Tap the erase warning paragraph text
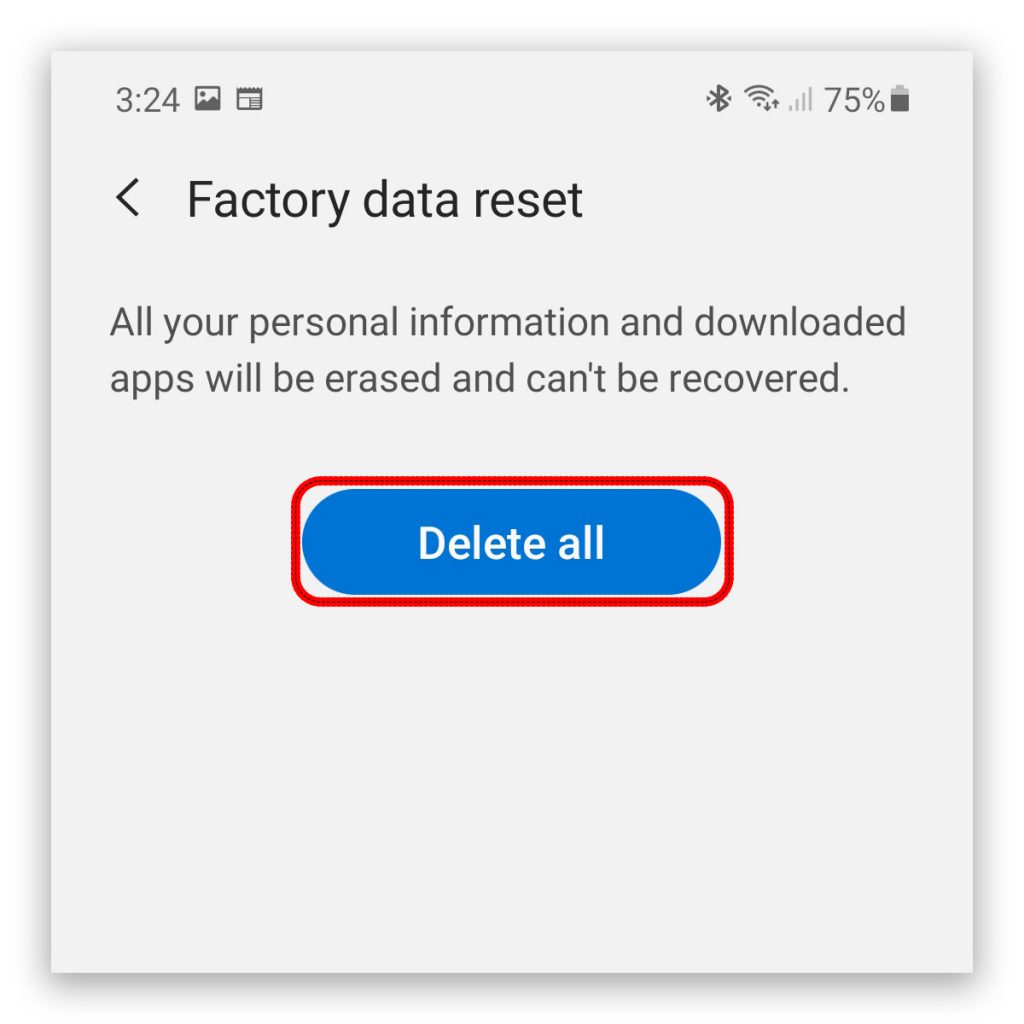 [507, 350]
